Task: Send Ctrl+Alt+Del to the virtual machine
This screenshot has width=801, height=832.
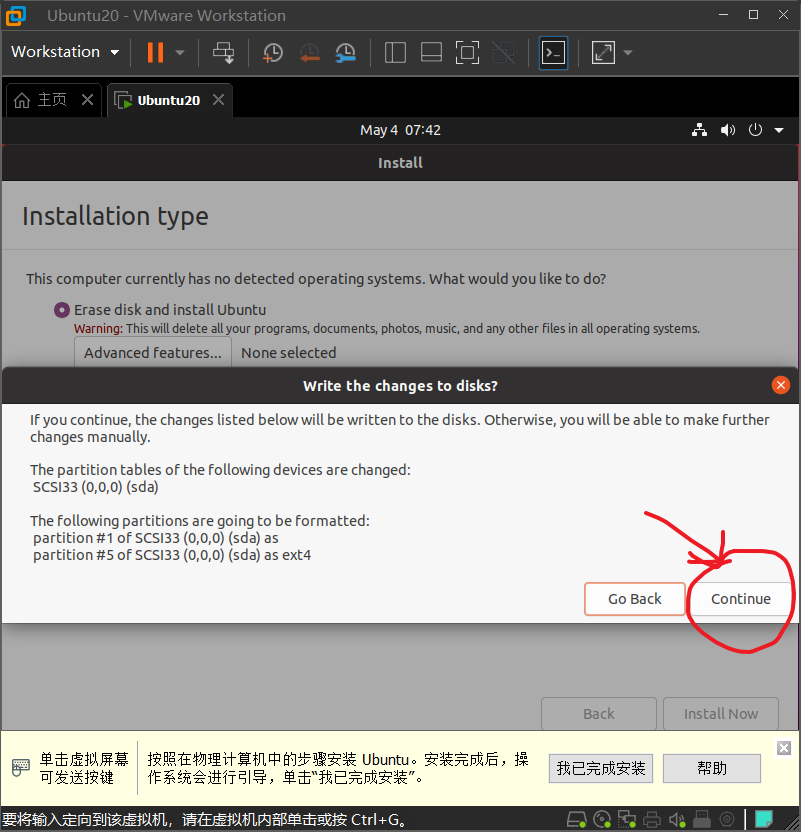Action: pyautogui.click(x=223, y=53)
